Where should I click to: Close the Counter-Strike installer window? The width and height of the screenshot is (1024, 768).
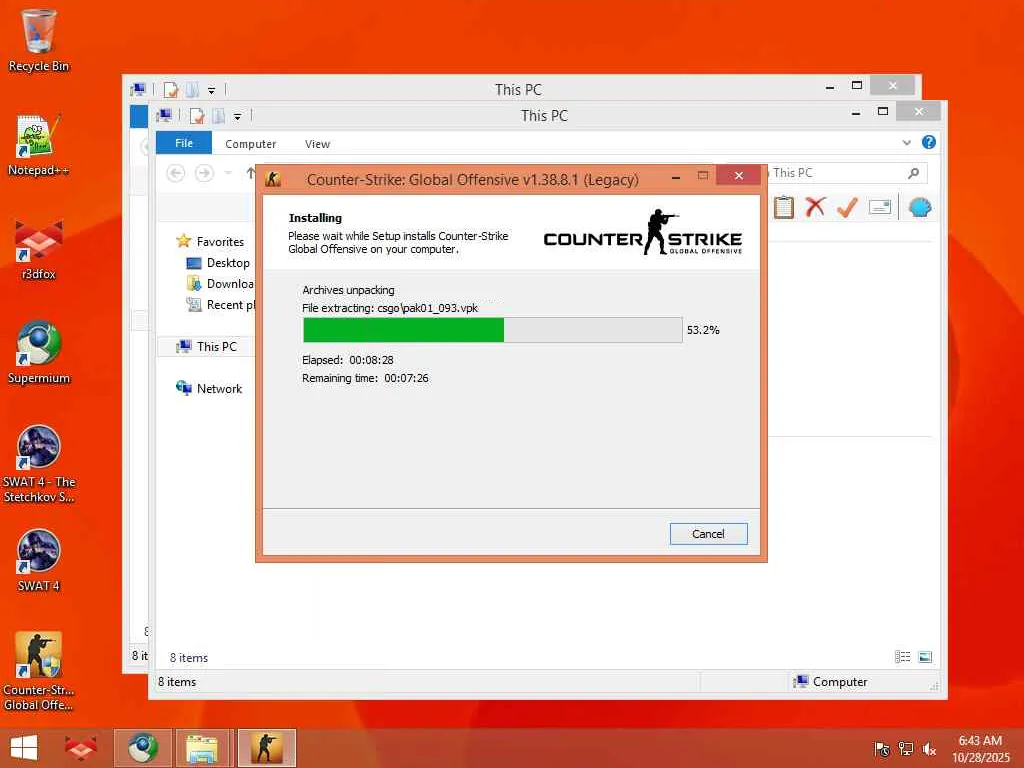[x=739, y=175]
